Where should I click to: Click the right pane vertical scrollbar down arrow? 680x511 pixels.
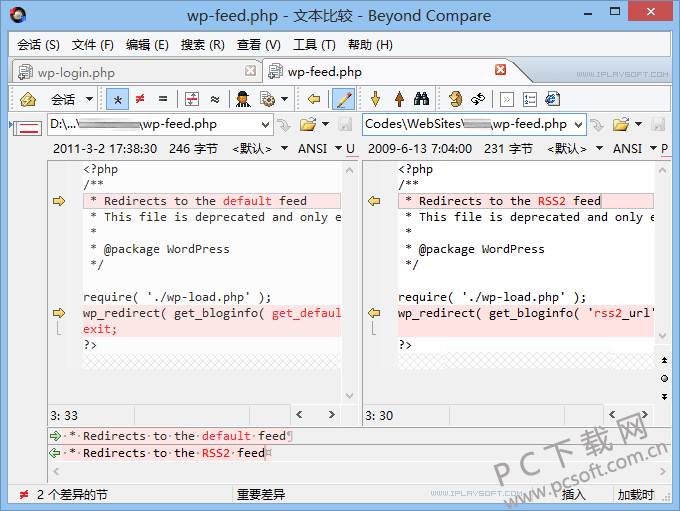(x=662, y=336)
